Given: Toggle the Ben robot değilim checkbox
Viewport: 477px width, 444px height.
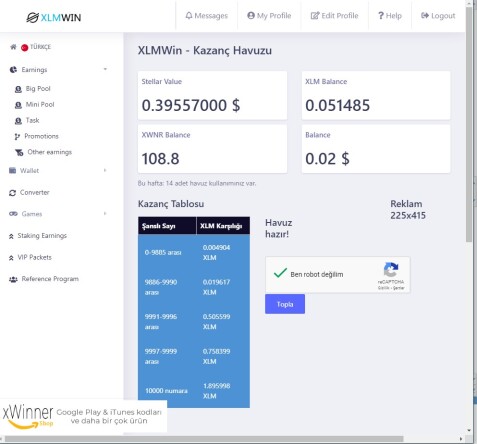Looking at the screenshot, I should point(280,273).
